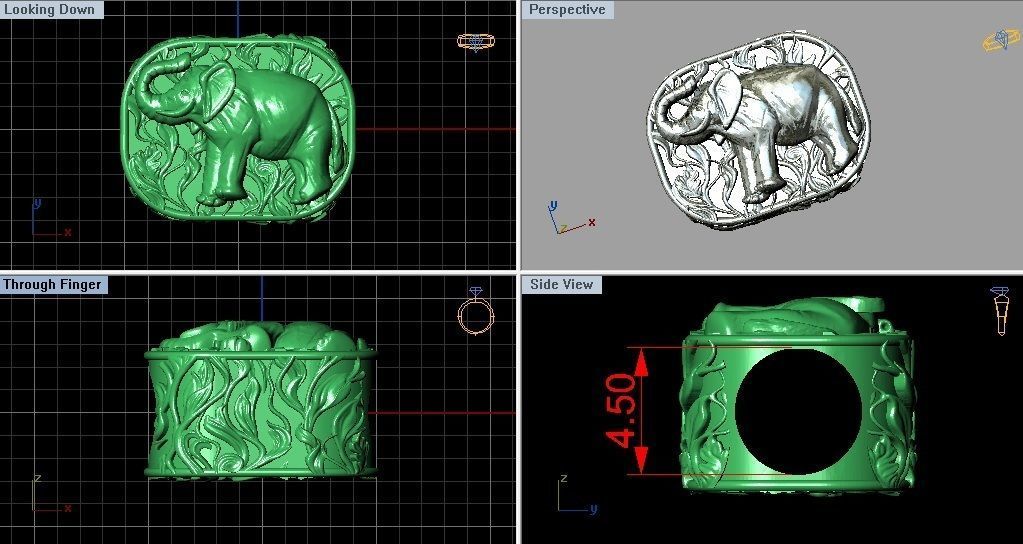Click the XY axis gizmo in Looking Down view
This screenshot has height=544, width=1023.
click(51, 219)
